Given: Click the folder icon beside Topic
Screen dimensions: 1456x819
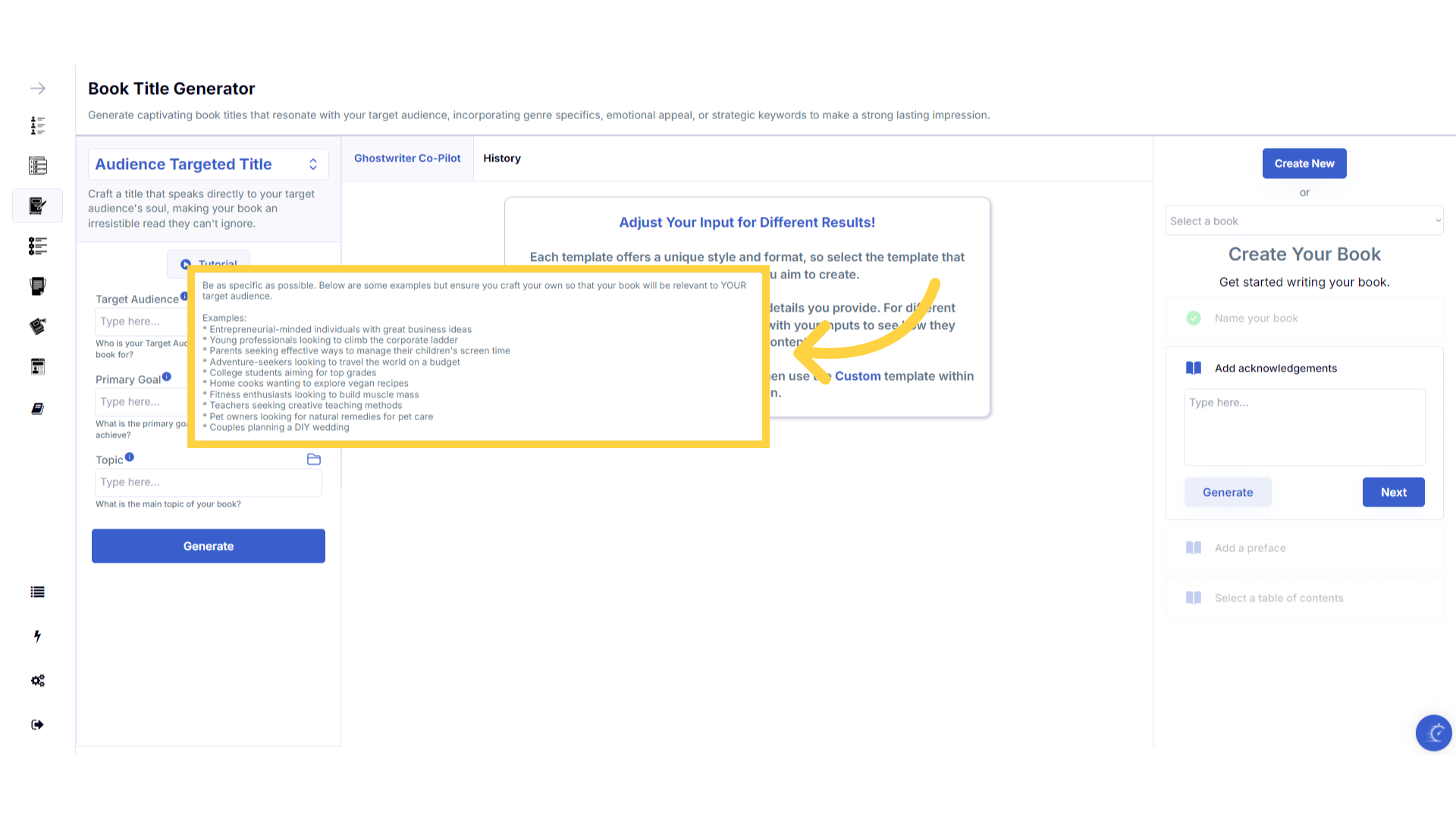Looking at the screenshot, I should pos(314,460).
